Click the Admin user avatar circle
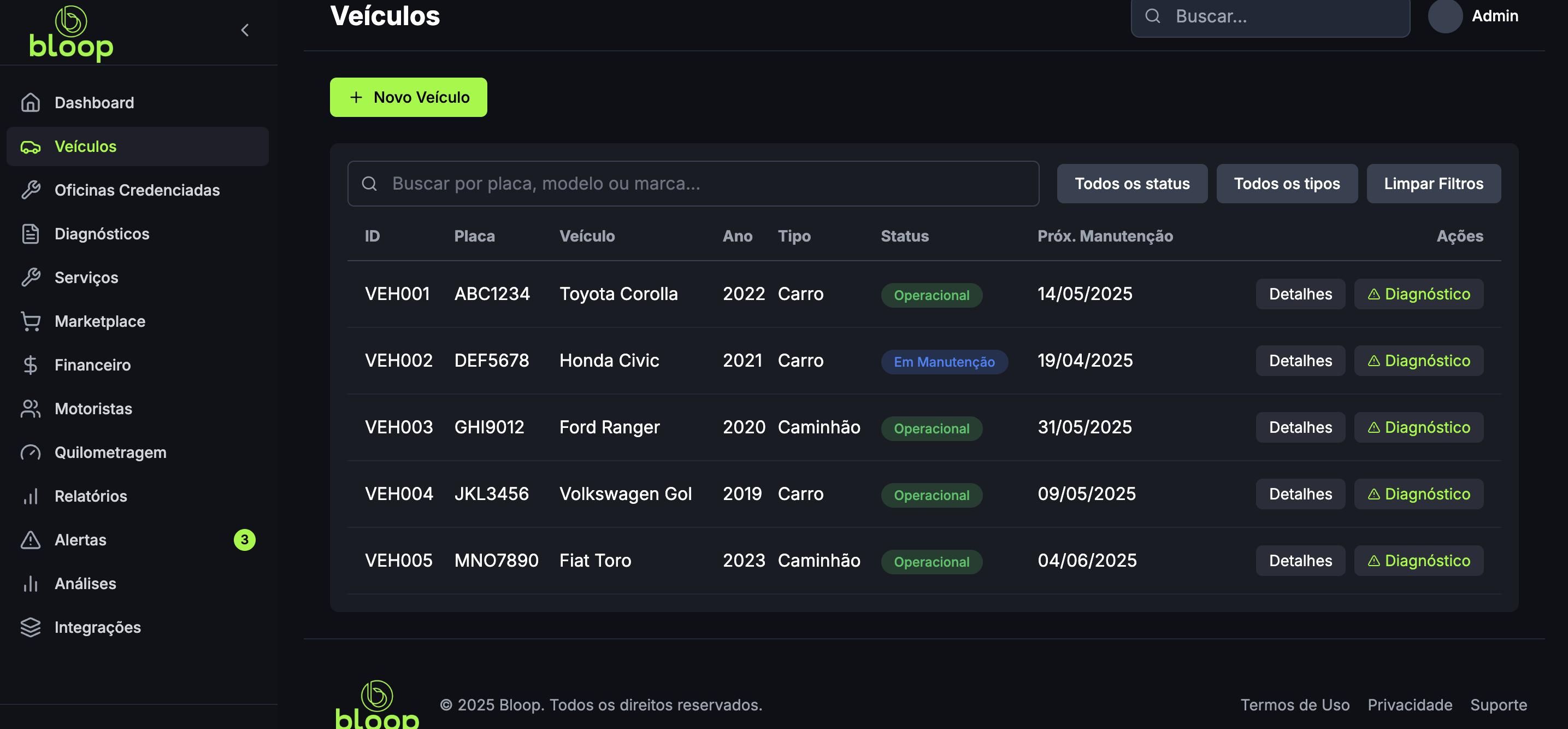1568x729 pixels. [x=1445, y=16]
